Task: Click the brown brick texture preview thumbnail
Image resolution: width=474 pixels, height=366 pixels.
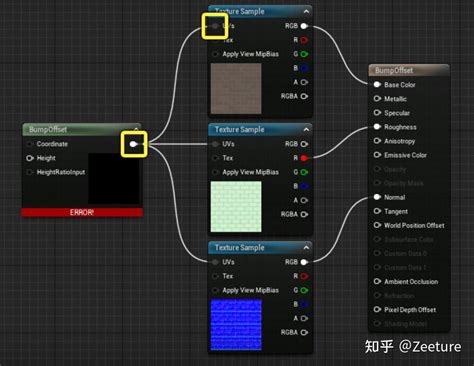Action: coord(236,89)
